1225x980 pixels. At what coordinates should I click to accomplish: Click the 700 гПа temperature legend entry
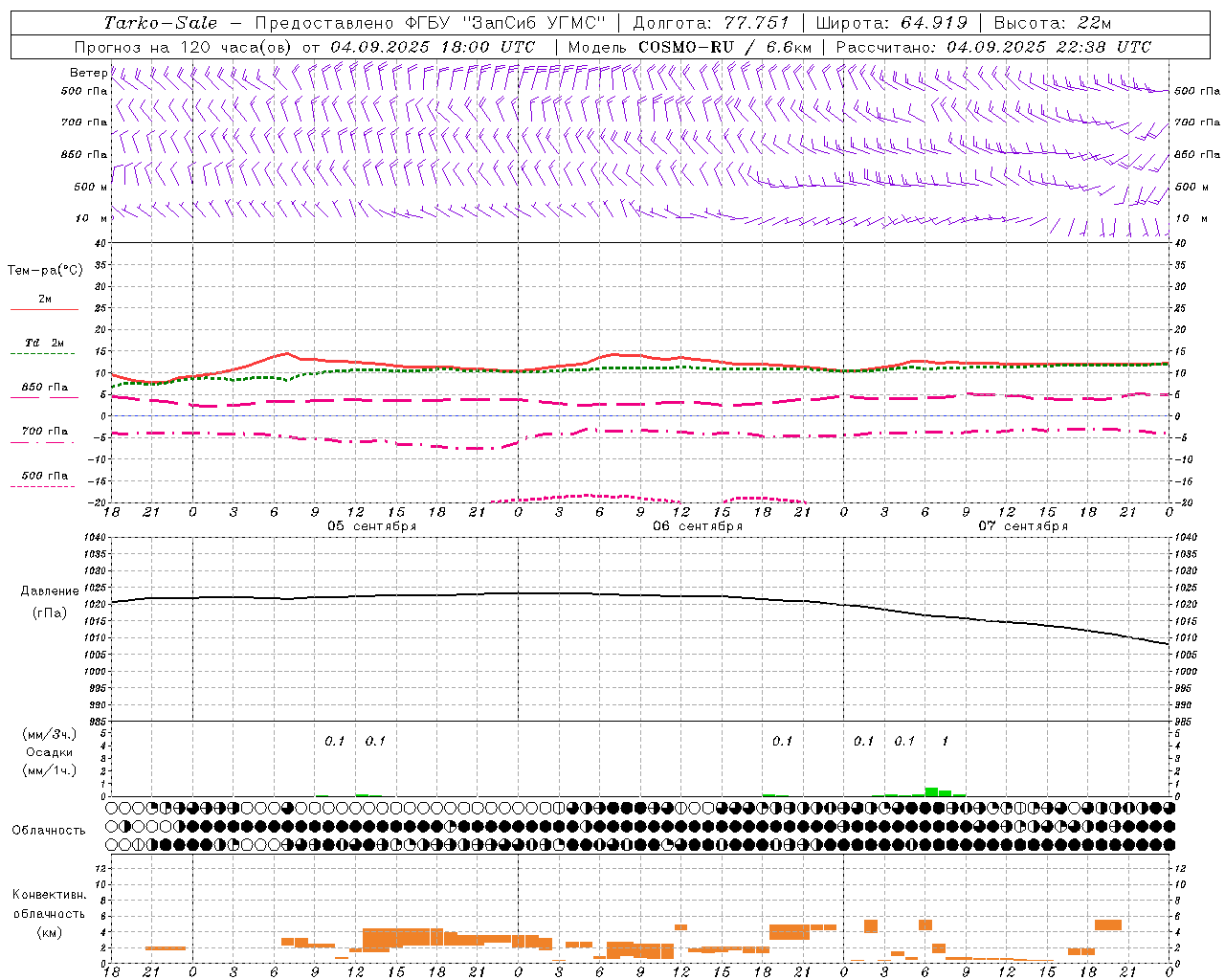point(45,432)
